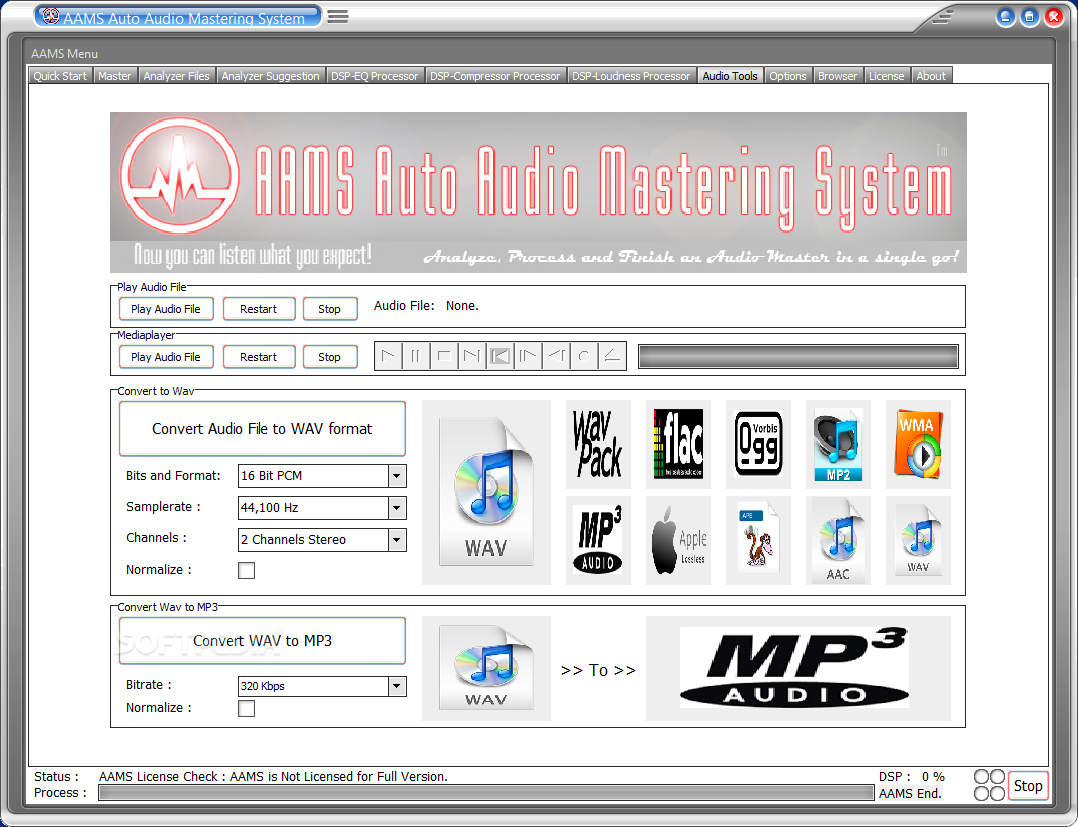The height and width of the screenshot is (827, 1078).
Task: Enable Normalize in Convert to Wav
Action: pyautogui.click(x=246, y=570)
